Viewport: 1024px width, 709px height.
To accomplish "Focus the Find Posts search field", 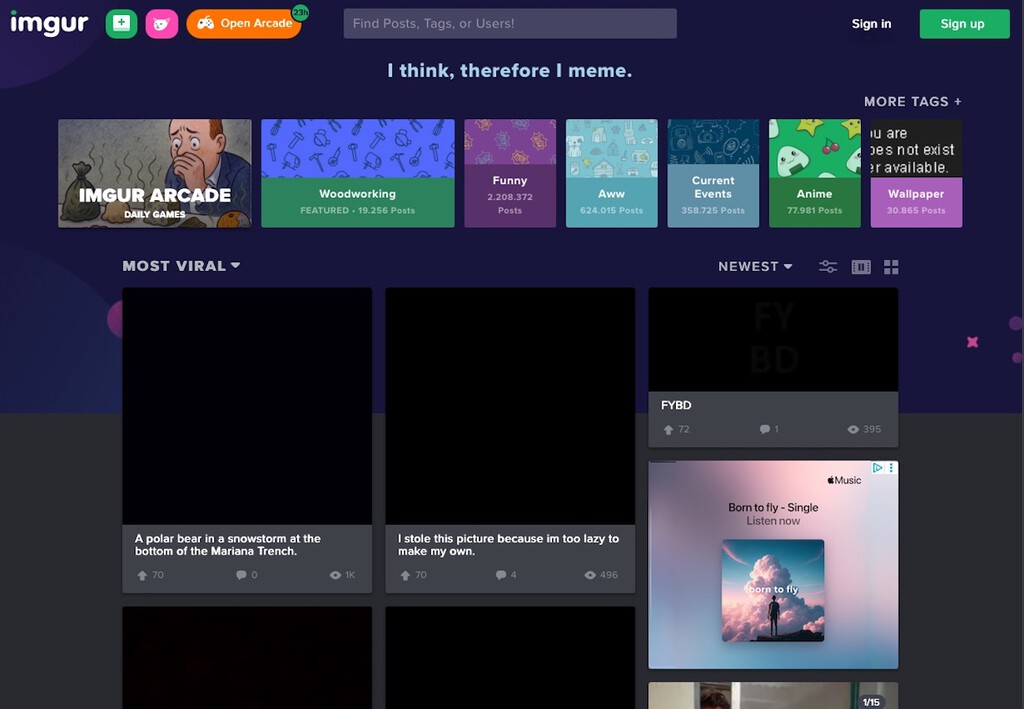I will [509, 23].
